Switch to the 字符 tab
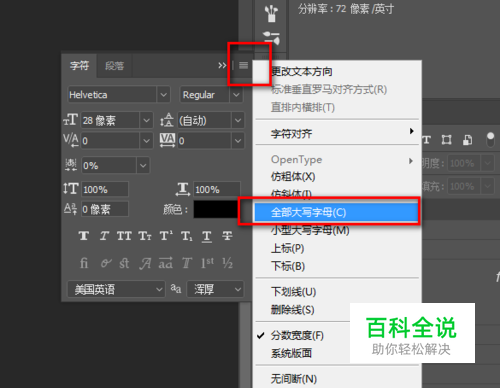The height and width of the screenshot is (388, 500). pyautogui.click(x=79, y=65)
